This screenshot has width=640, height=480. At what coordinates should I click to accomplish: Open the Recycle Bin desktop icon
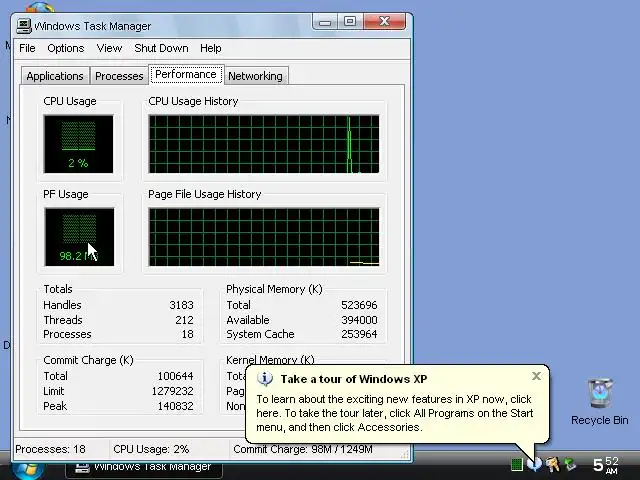pyautogui.click(x=600, y=402)
